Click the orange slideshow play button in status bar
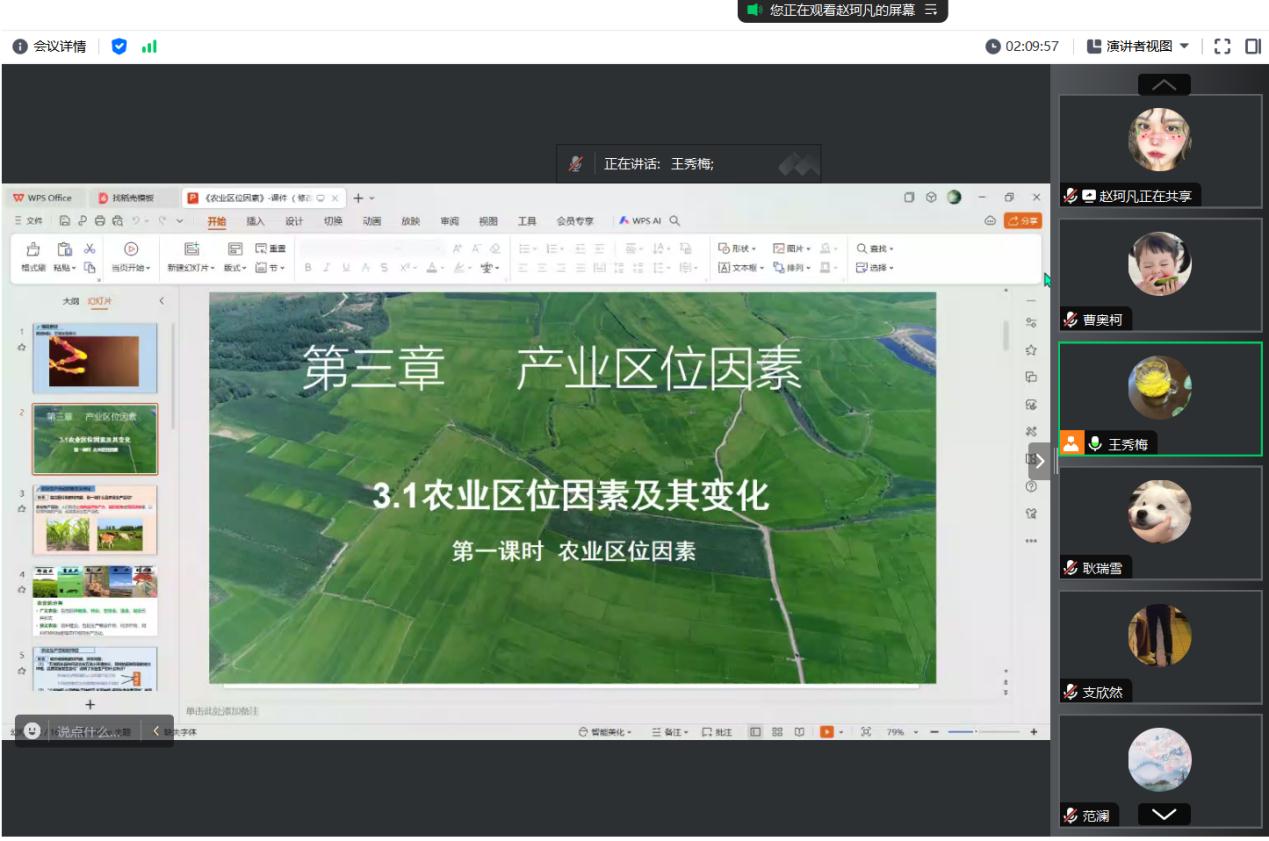 click(x=826, y=732)
